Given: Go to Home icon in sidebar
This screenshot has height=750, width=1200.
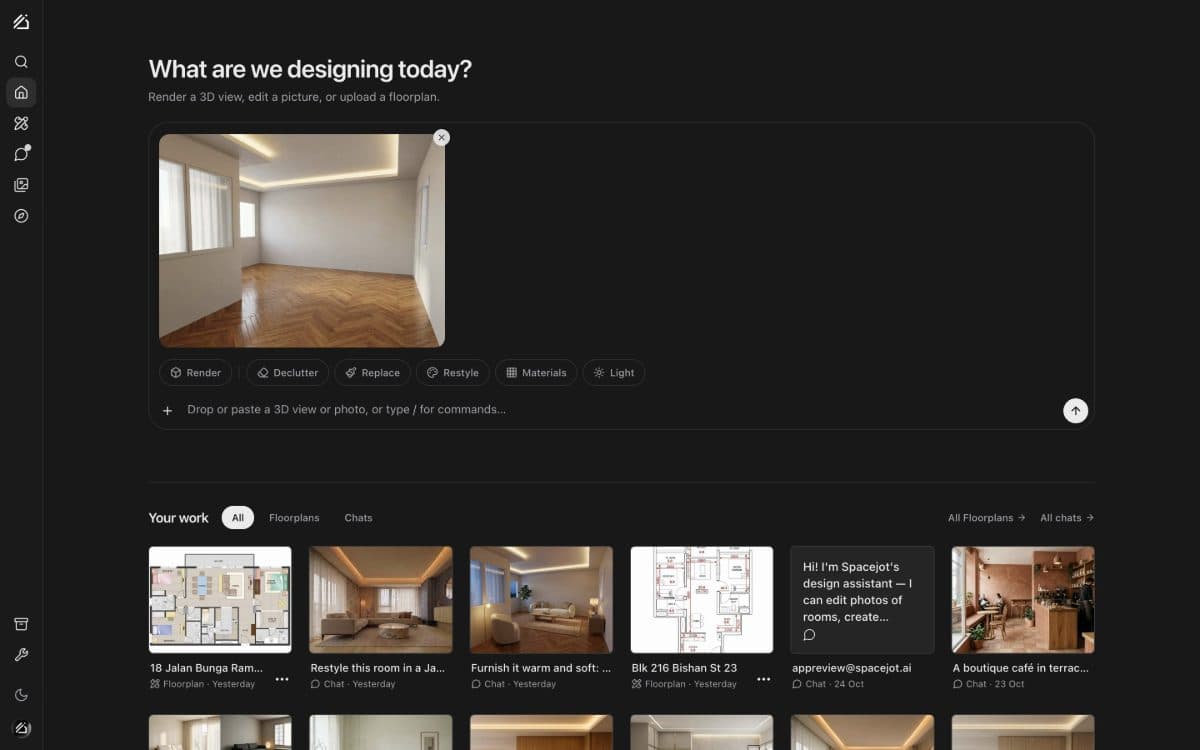Looking at the screenshot, I should (x=21, y=93).
